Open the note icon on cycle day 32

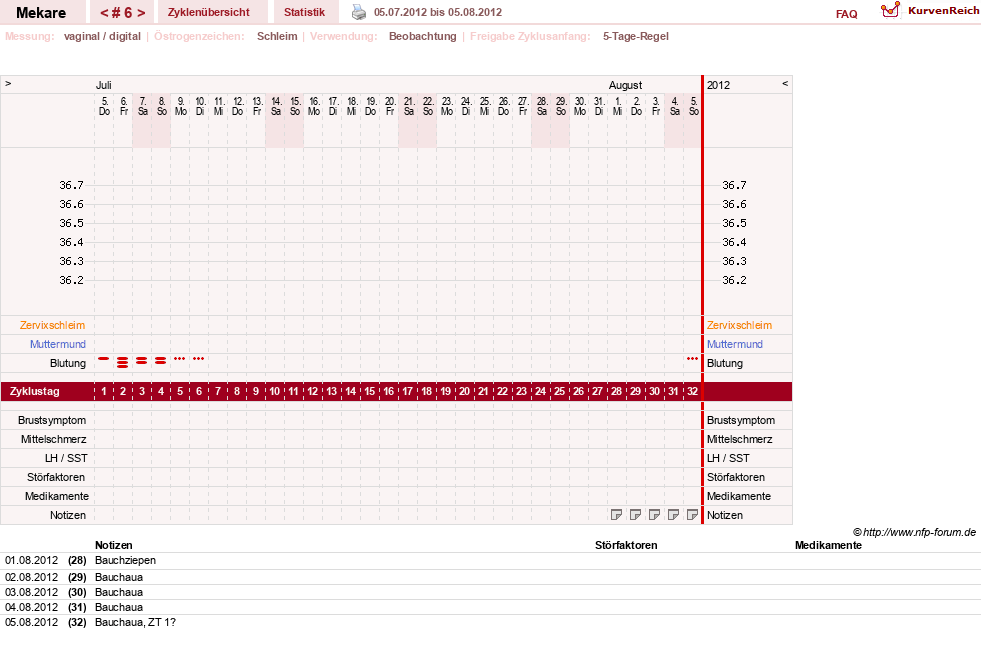(x=692, y=514)
